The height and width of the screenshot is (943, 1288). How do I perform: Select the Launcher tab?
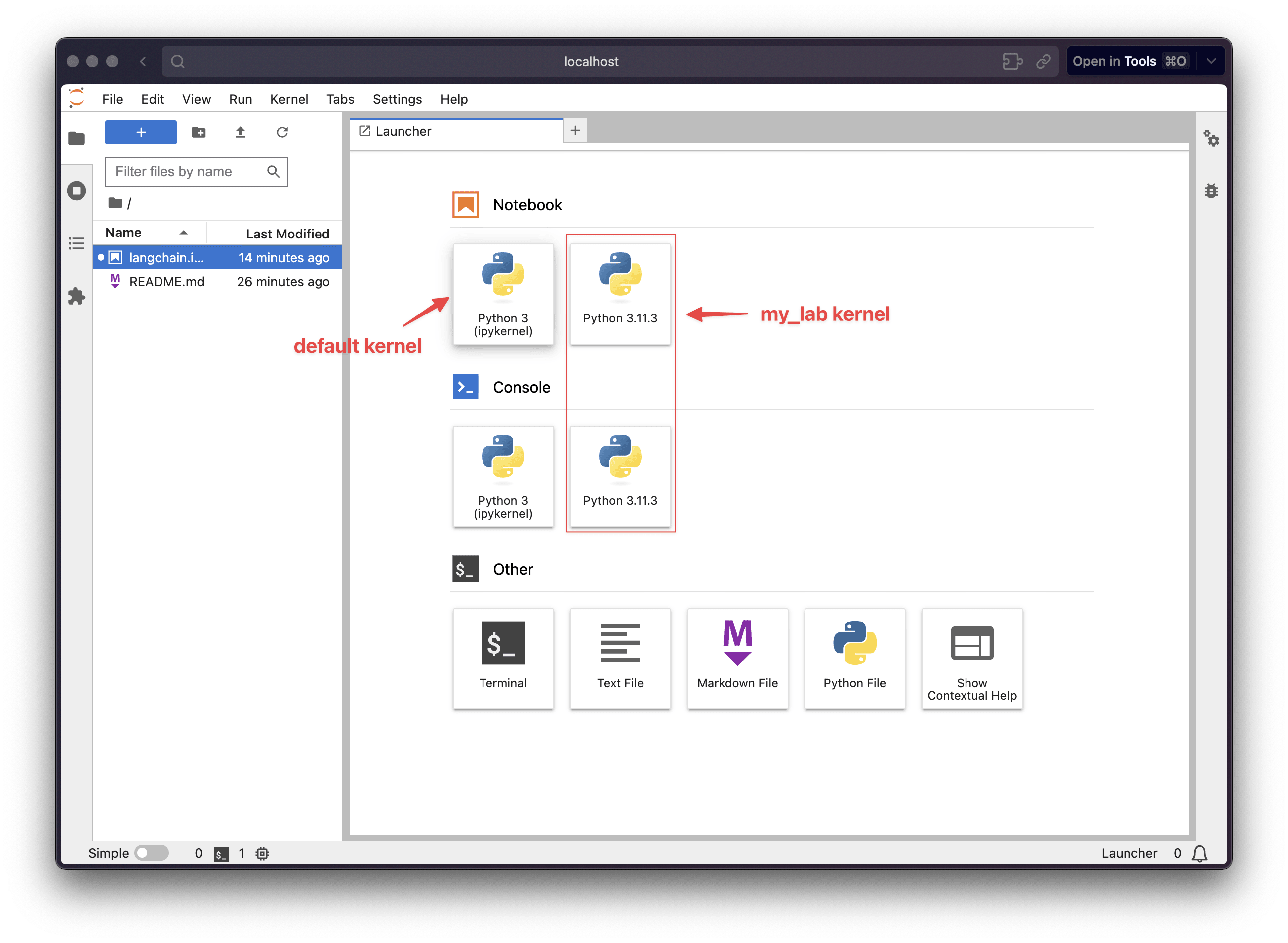[x=403, y=131]
